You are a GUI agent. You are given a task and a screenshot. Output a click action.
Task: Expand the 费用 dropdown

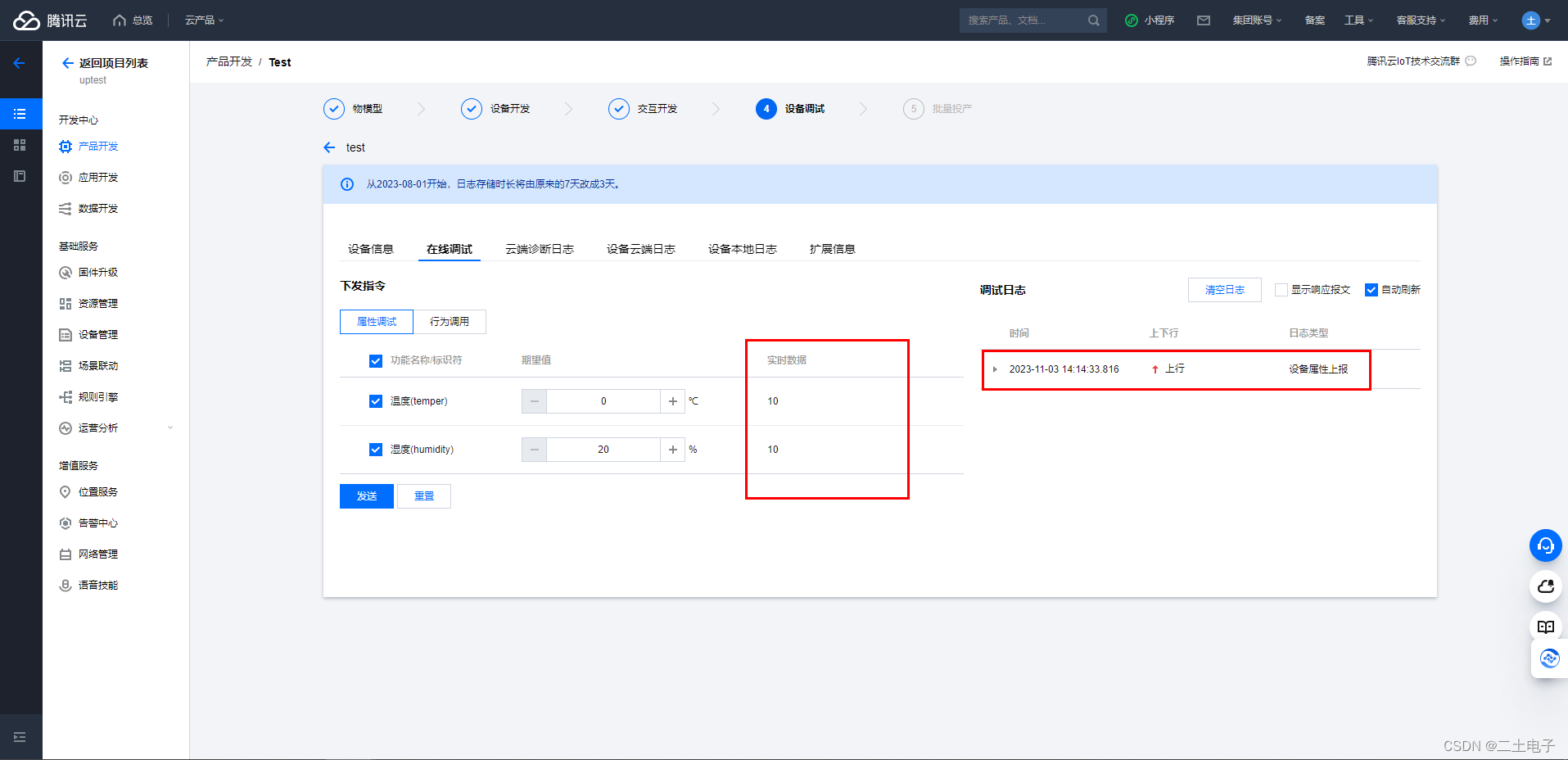(x=1483, y=20)
